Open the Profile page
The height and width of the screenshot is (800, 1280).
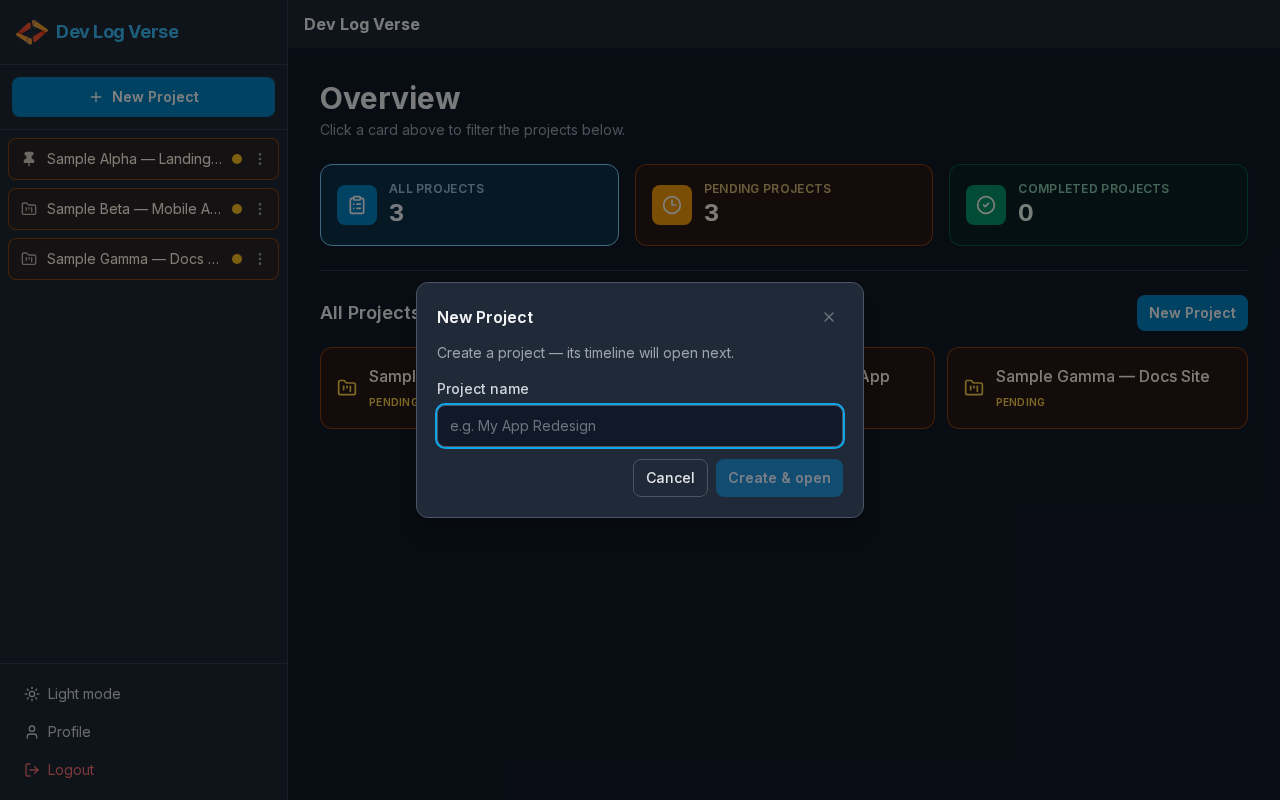click(x=143, y=732)
